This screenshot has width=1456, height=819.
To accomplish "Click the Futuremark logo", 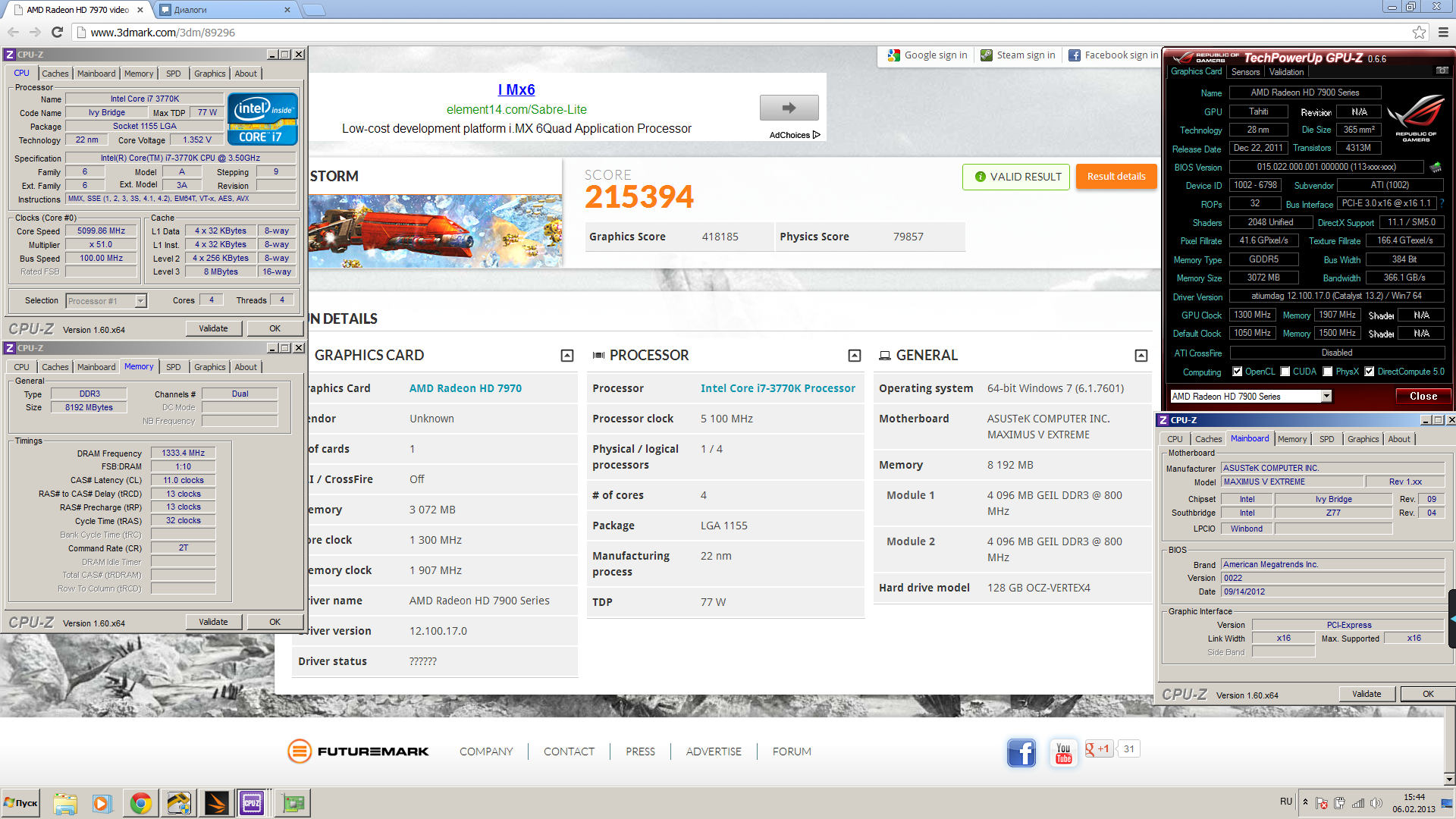I will click(358, 752).
